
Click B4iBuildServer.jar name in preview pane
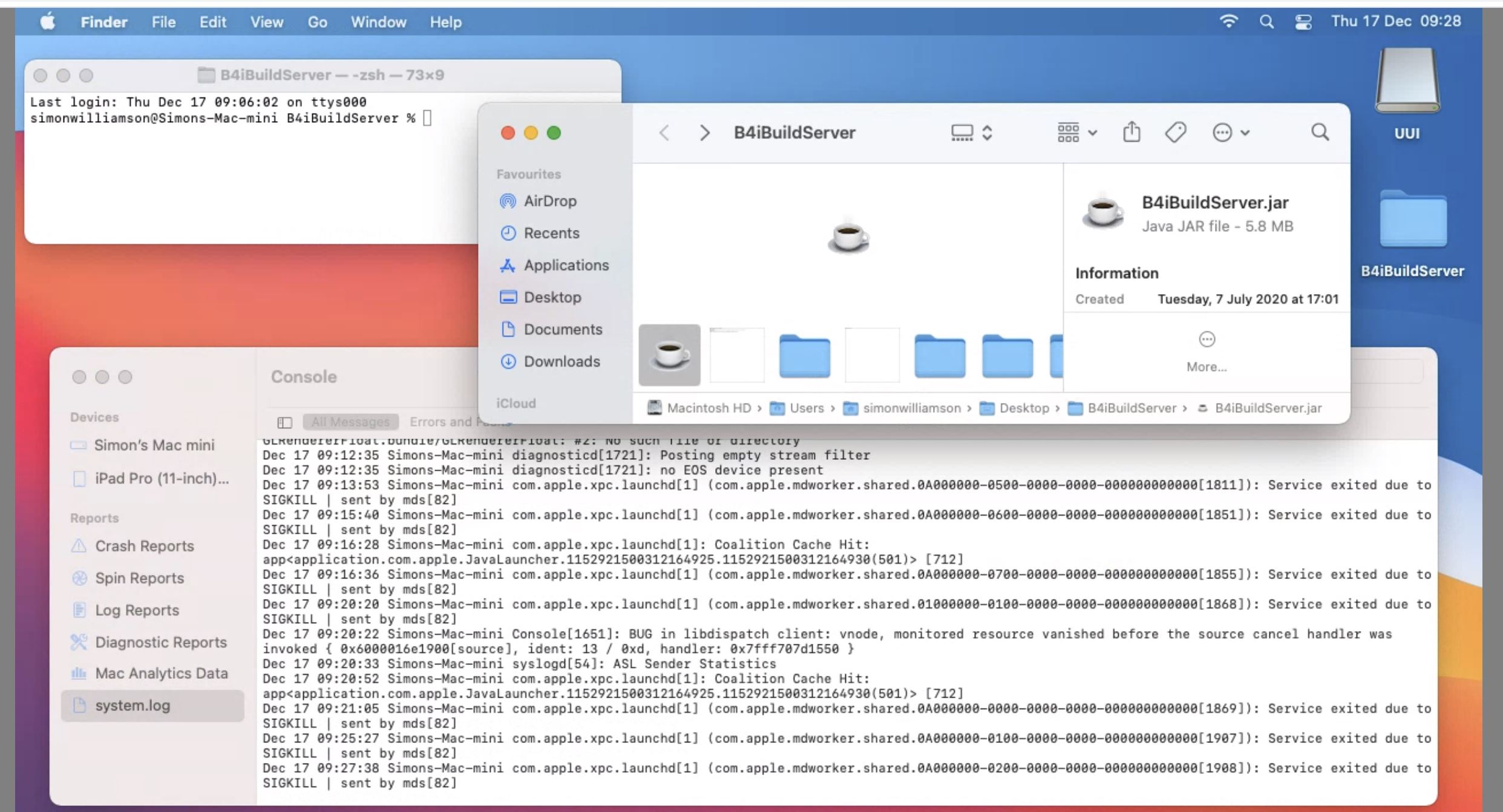[1215, 203]
